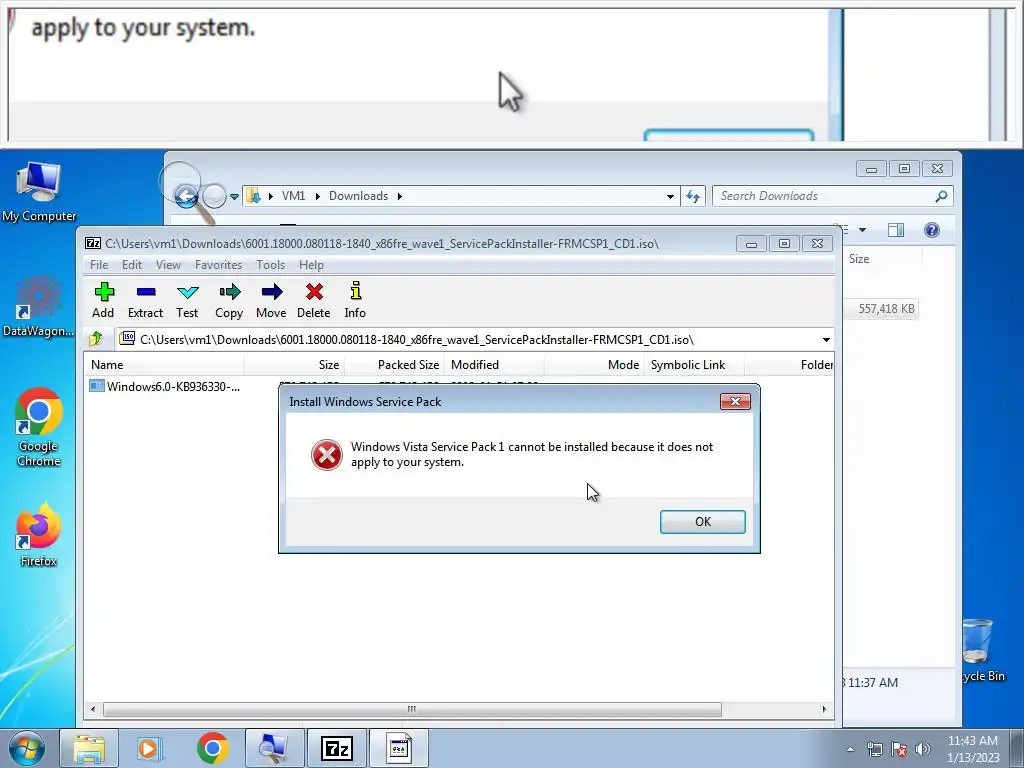Run Test from the 7-Zip toolbar
The image size is (1024, 768).
[x=187, y=300]
